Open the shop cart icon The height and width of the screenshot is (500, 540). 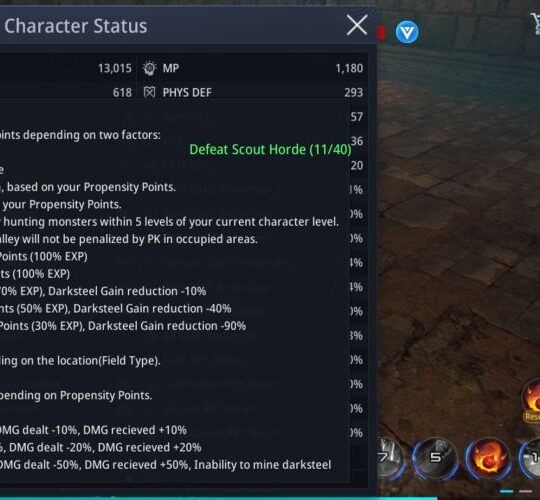tap(536, 23)
